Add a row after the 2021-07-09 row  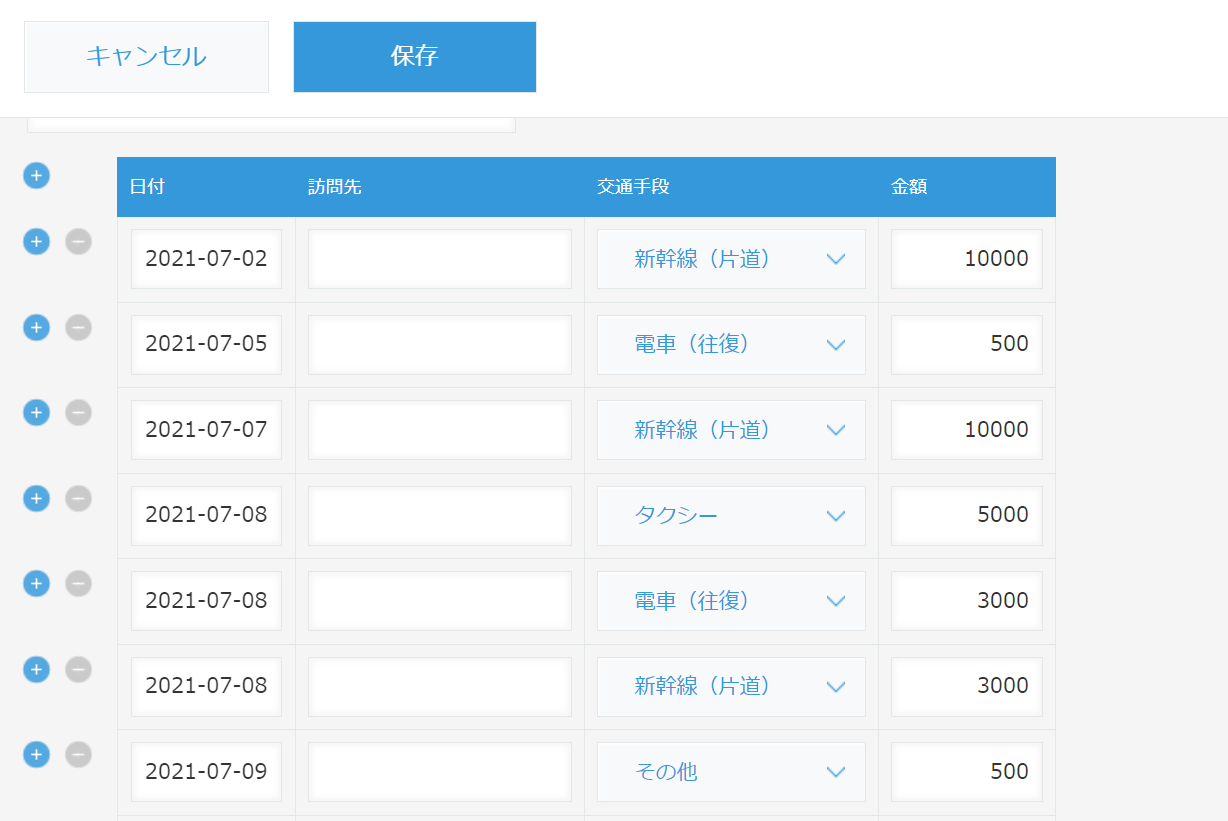pyautogui.click(x=36, y=754)
